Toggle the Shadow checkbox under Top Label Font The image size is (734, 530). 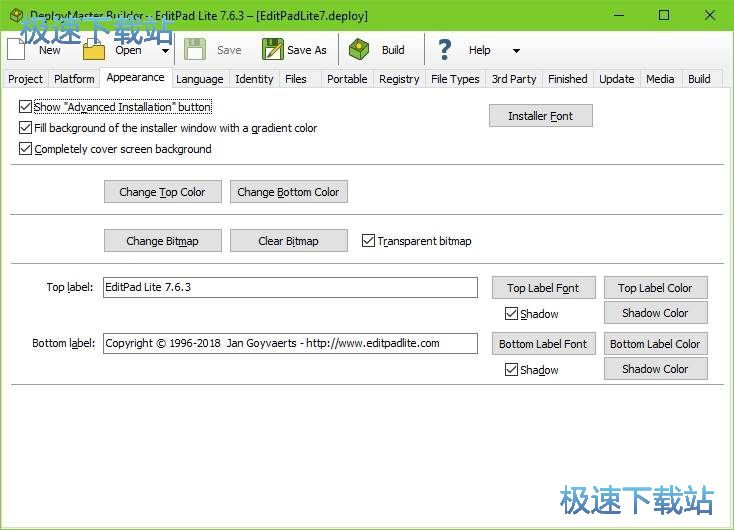[511, 314]
